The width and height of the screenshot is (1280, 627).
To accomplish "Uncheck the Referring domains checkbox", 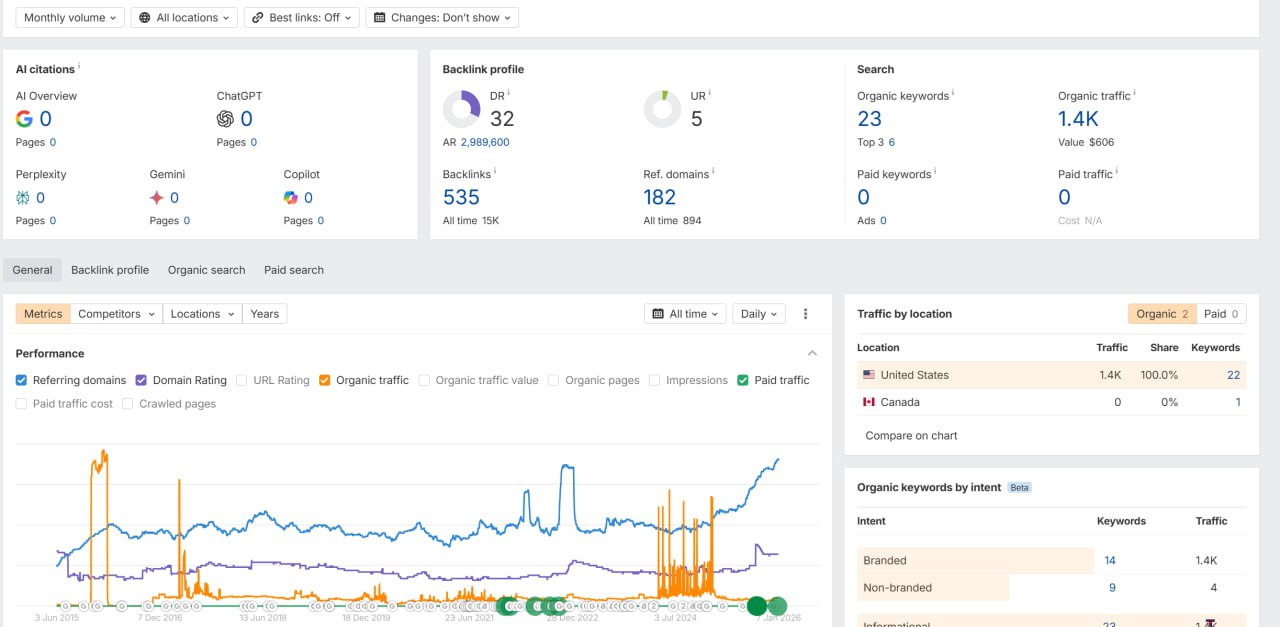I will [22, 380].
